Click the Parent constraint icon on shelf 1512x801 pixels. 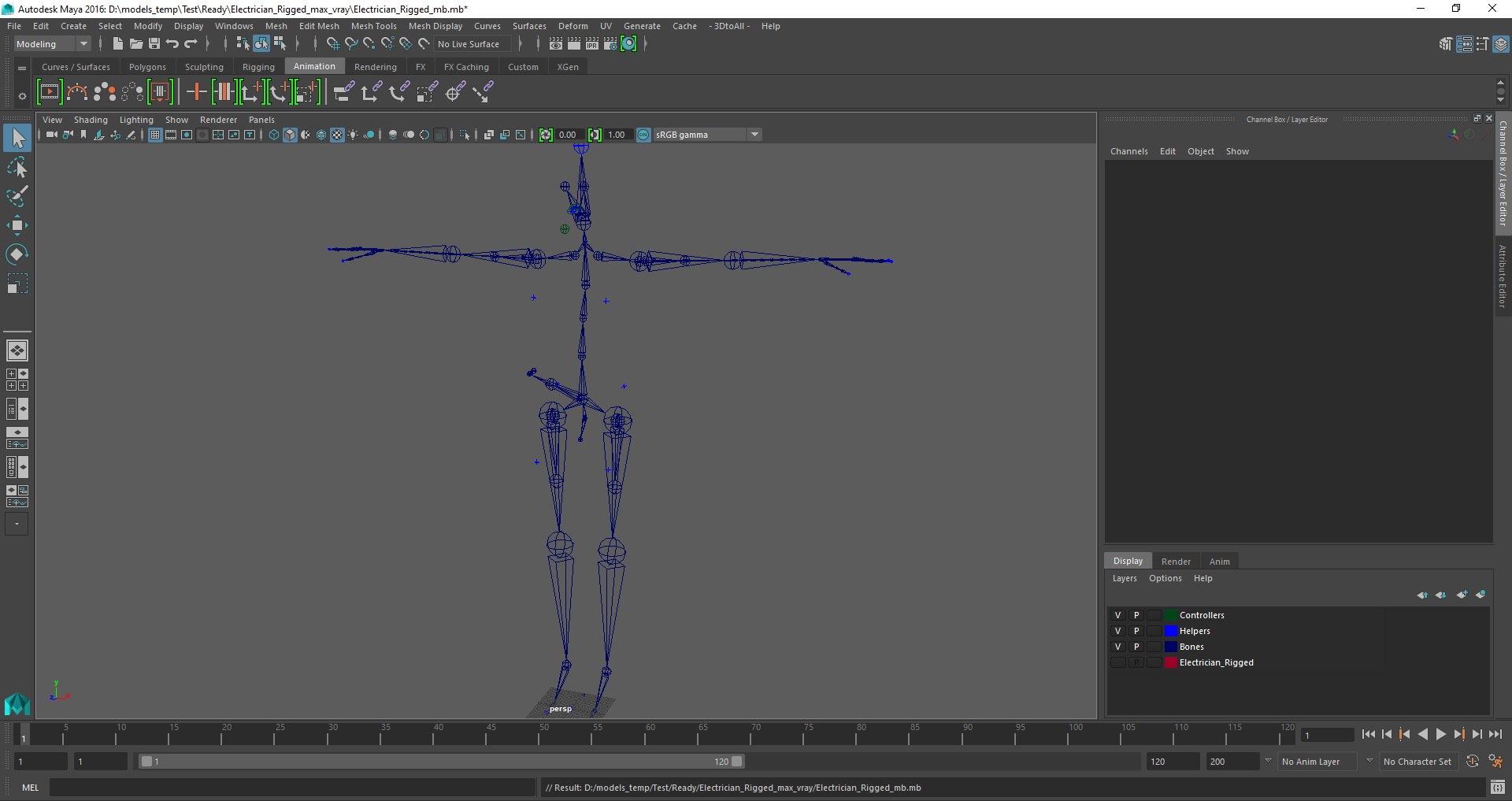(x=343, y=92)
